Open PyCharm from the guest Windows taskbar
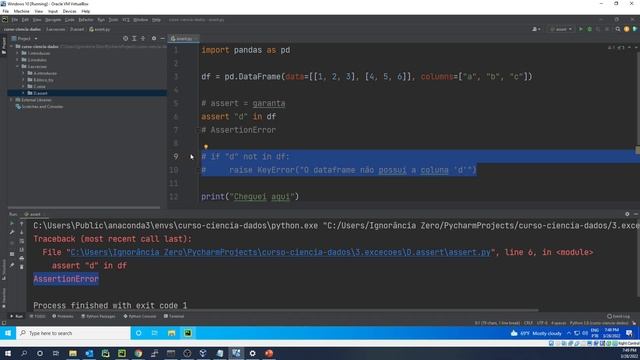 (188, 333)
